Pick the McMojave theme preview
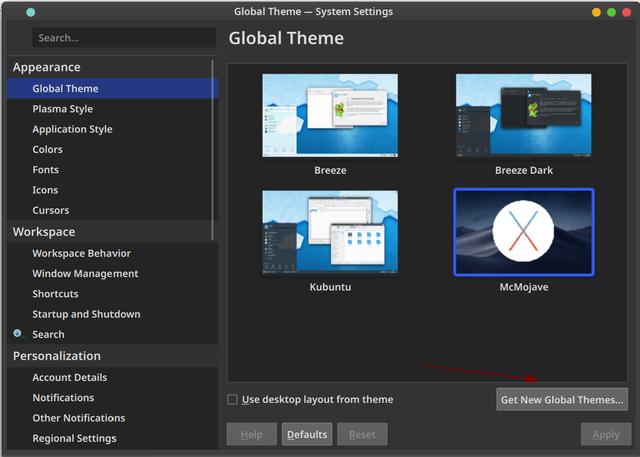 click(x=524, y=232)
